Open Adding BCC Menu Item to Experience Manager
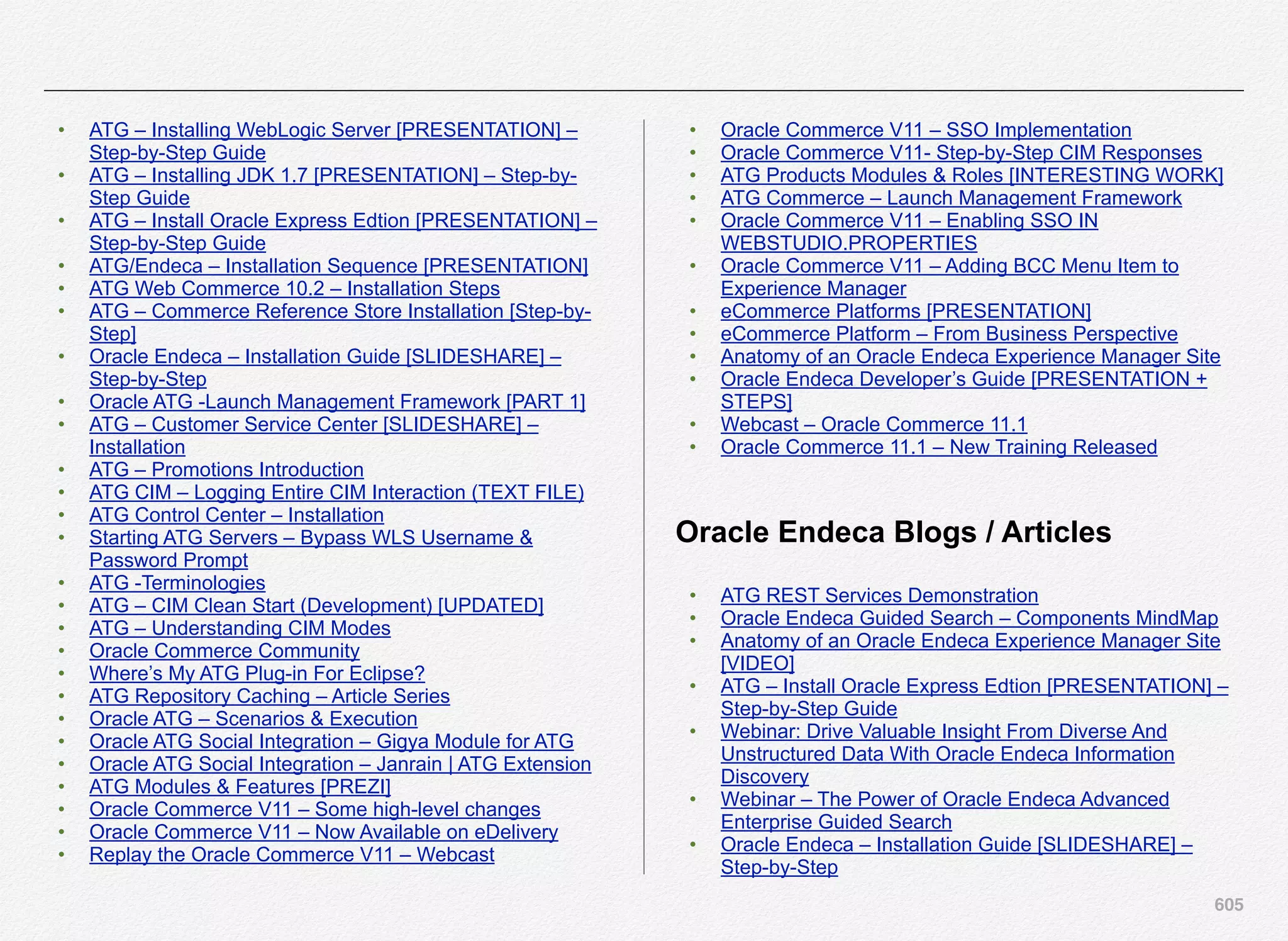 [950, 277]
